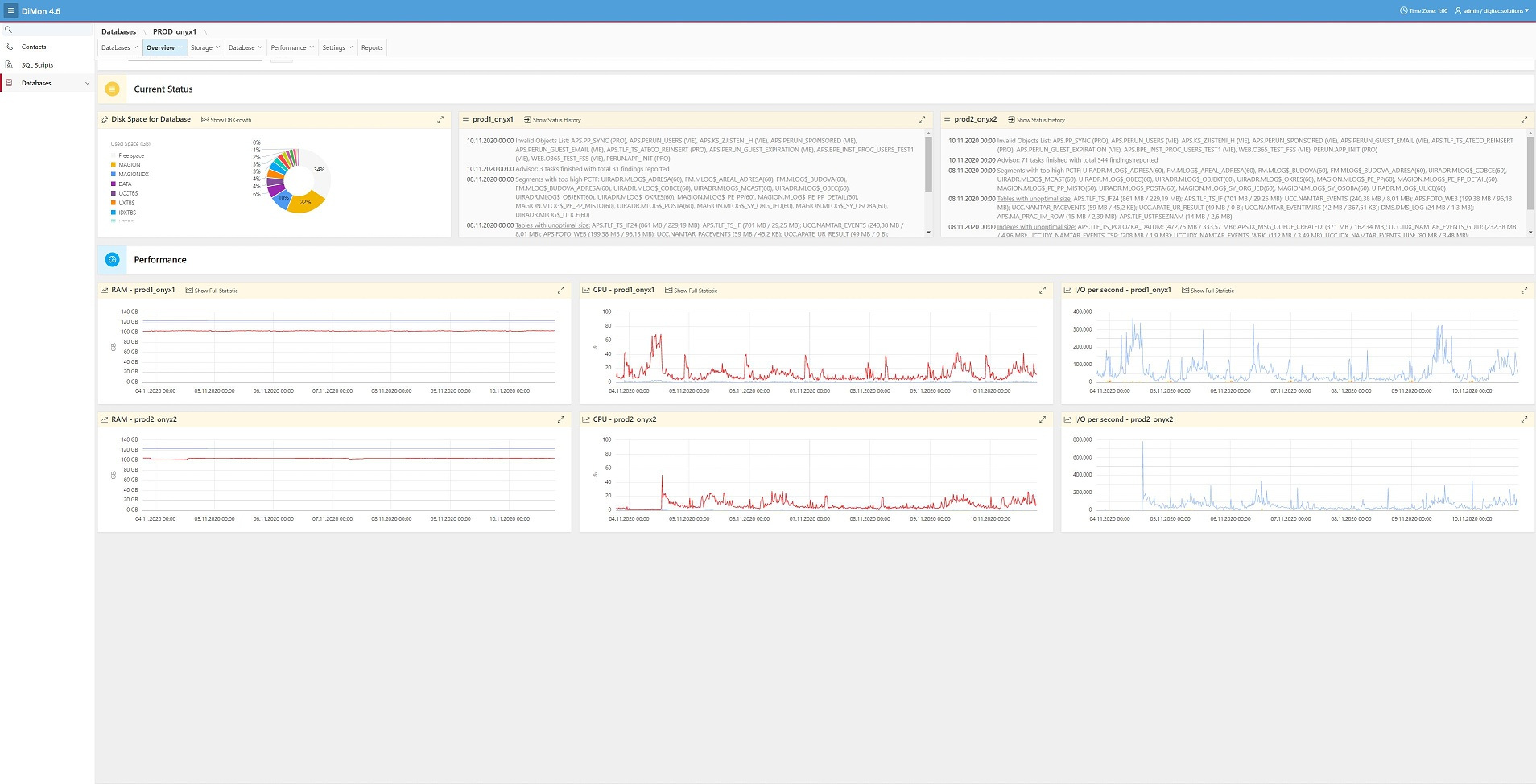This screenshot has width=1536, height=784.
Task: Open the Performance dropdown menu
Action: tap(291, 47)
